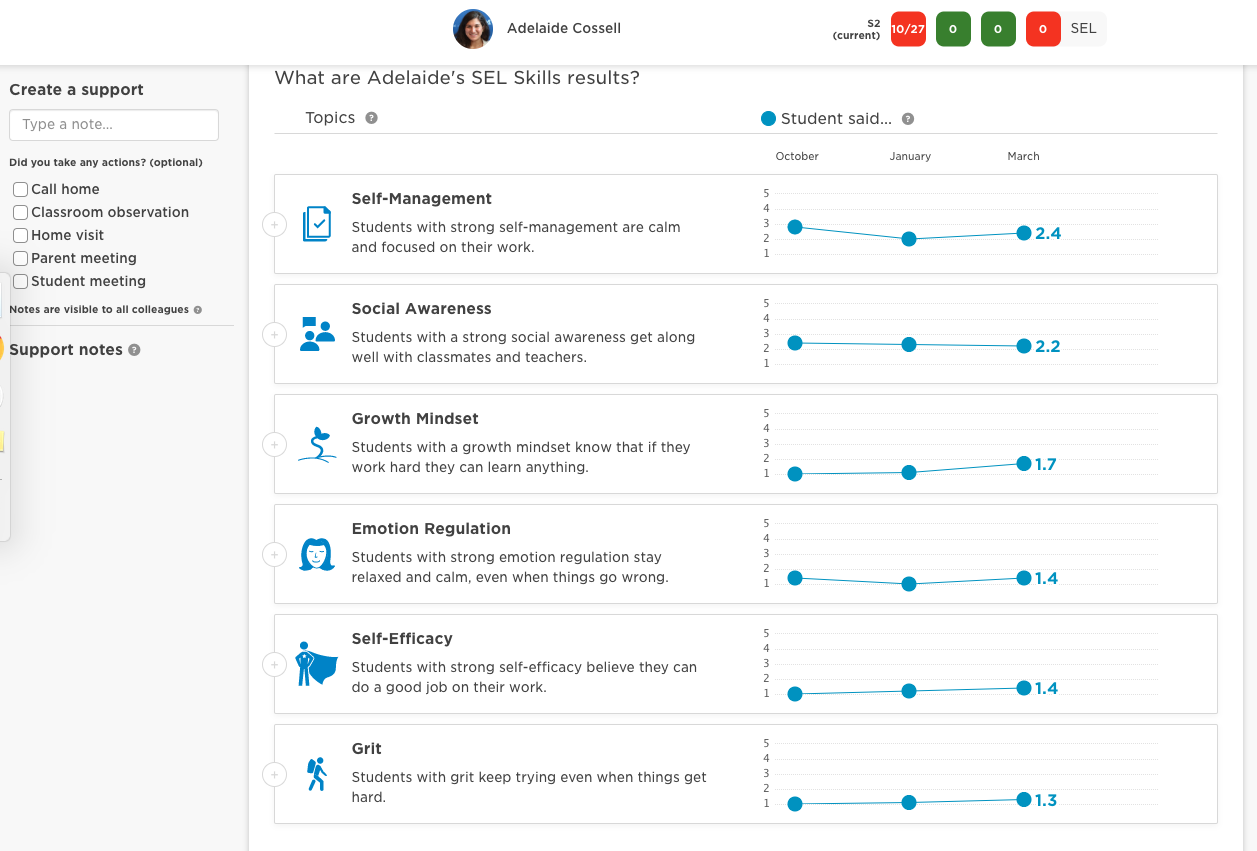Click Social Awareness March data point

coord(1024,346)
